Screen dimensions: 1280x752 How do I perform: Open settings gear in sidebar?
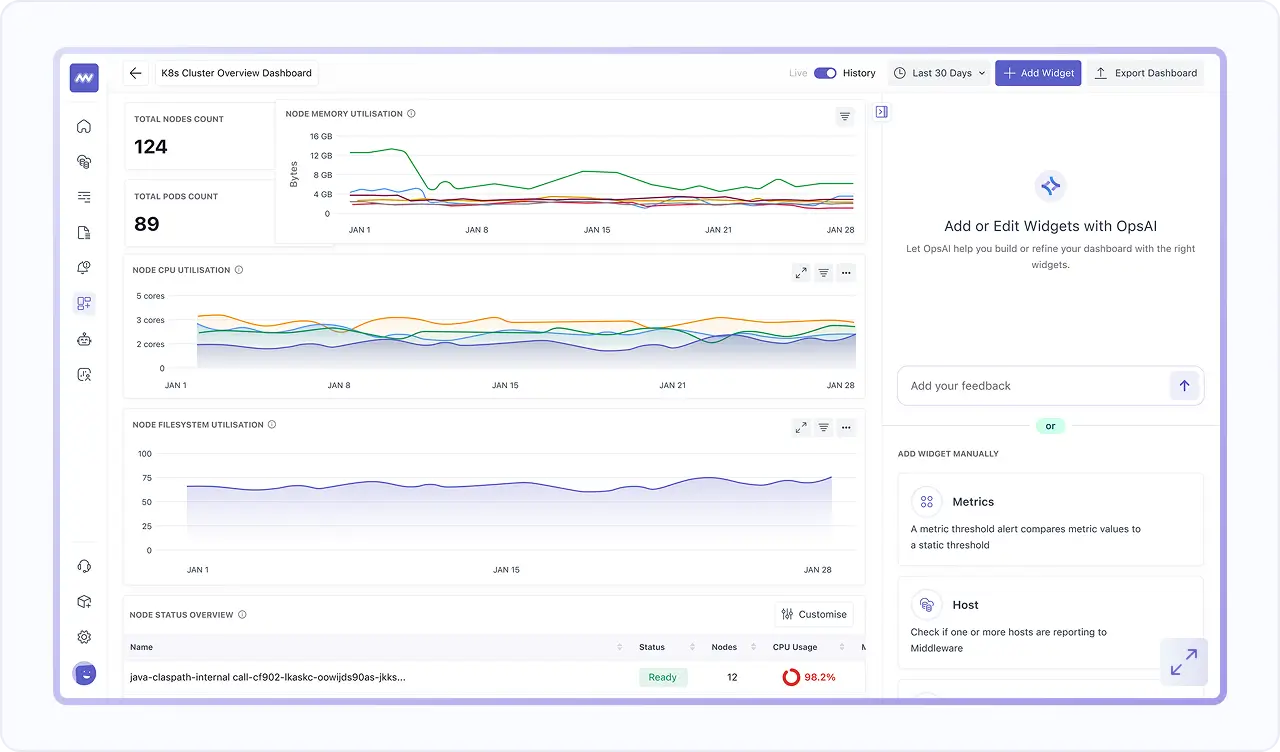(x=84, y=637)
